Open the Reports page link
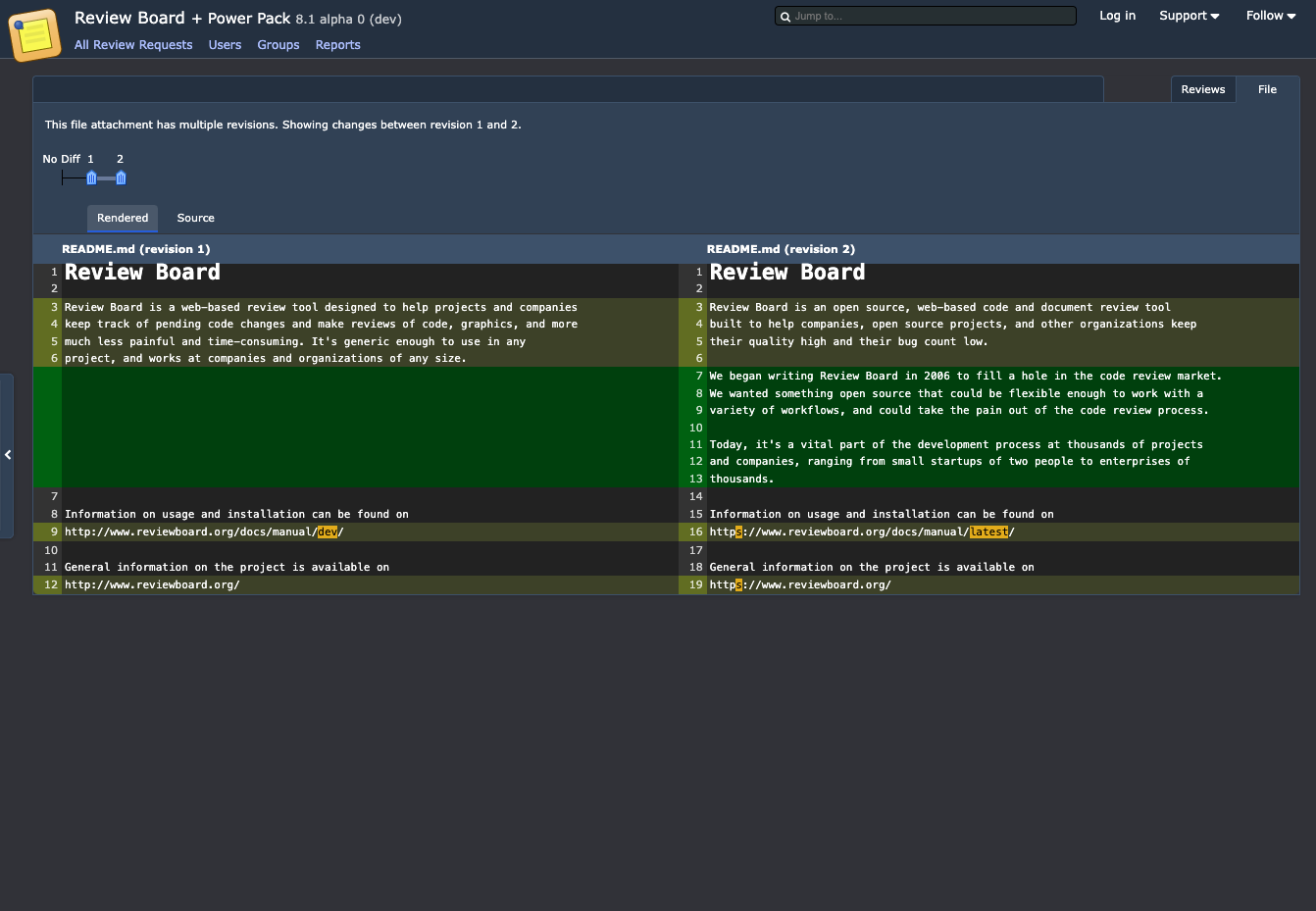The height and width of the screenshot is (911, 1316). click(337, 45)
